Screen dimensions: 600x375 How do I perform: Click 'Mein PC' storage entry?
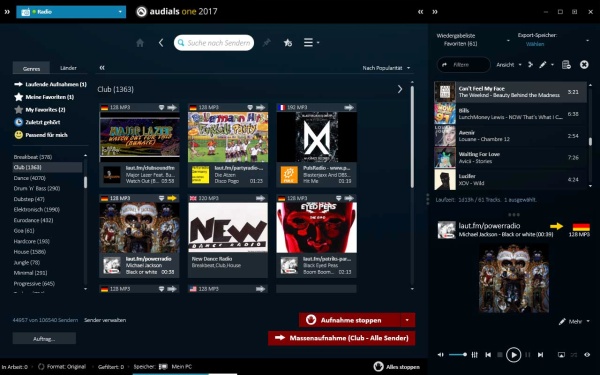click(x=175, y=367)
